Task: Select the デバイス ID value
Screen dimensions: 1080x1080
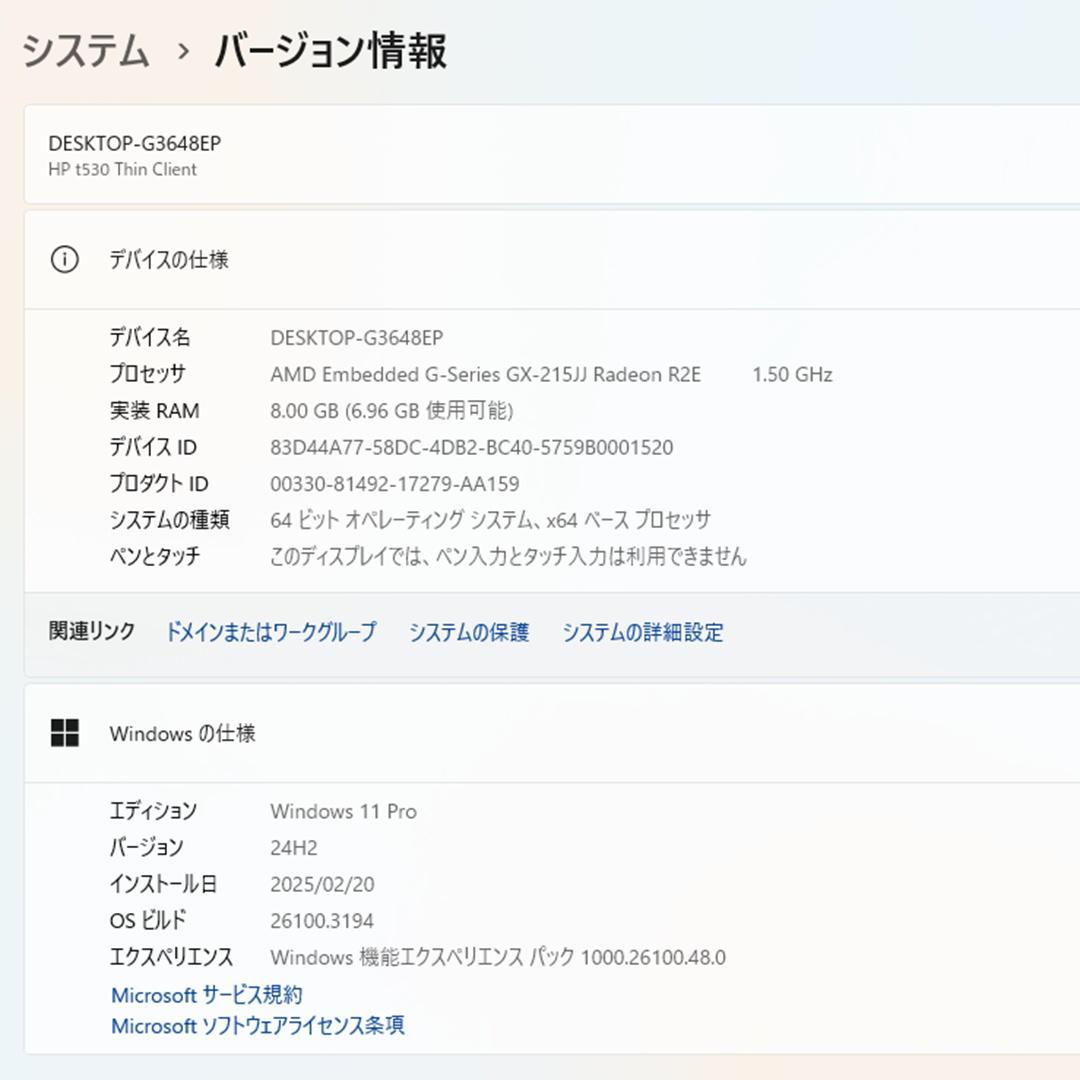Action: coord(470,447)
